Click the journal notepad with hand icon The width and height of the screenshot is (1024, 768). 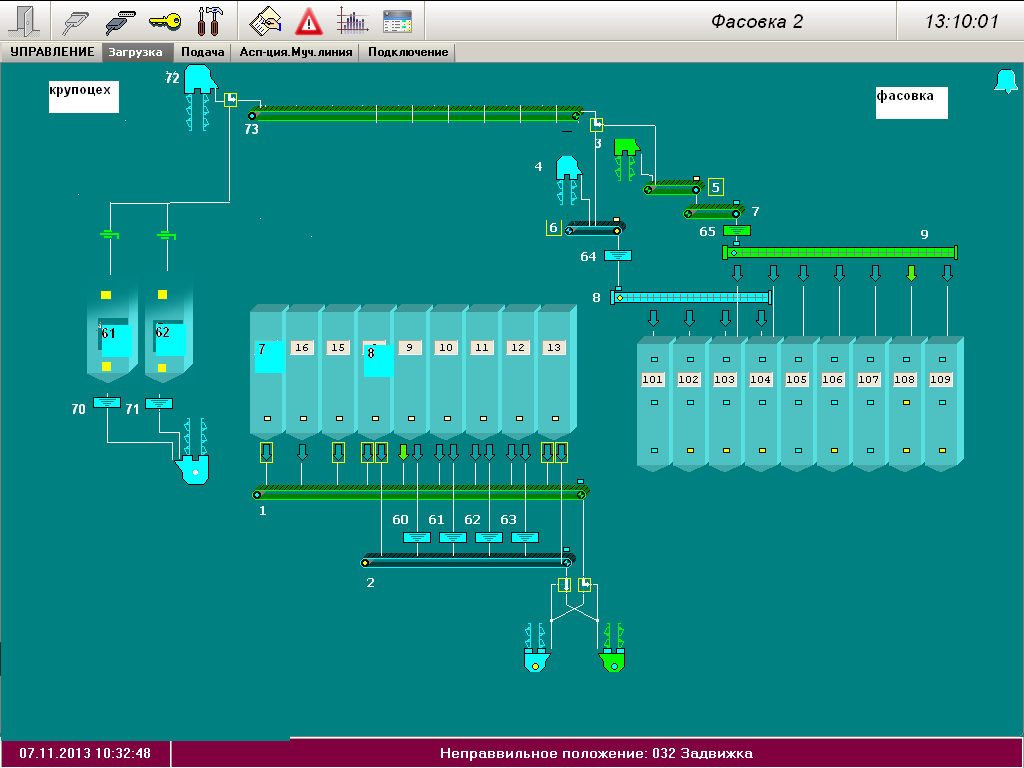click(x=265, y=21)
